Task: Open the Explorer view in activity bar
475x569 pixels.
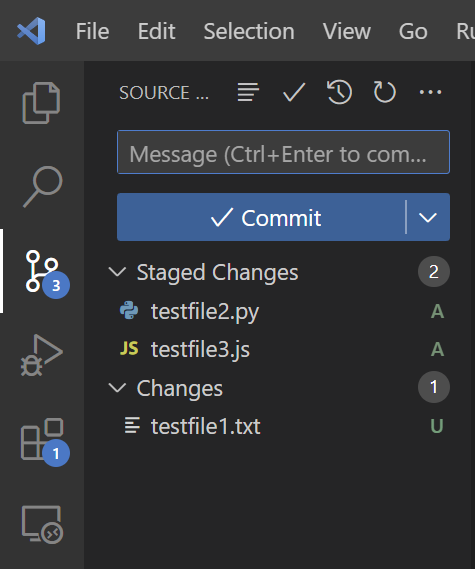Action: (x=41, y=103)
